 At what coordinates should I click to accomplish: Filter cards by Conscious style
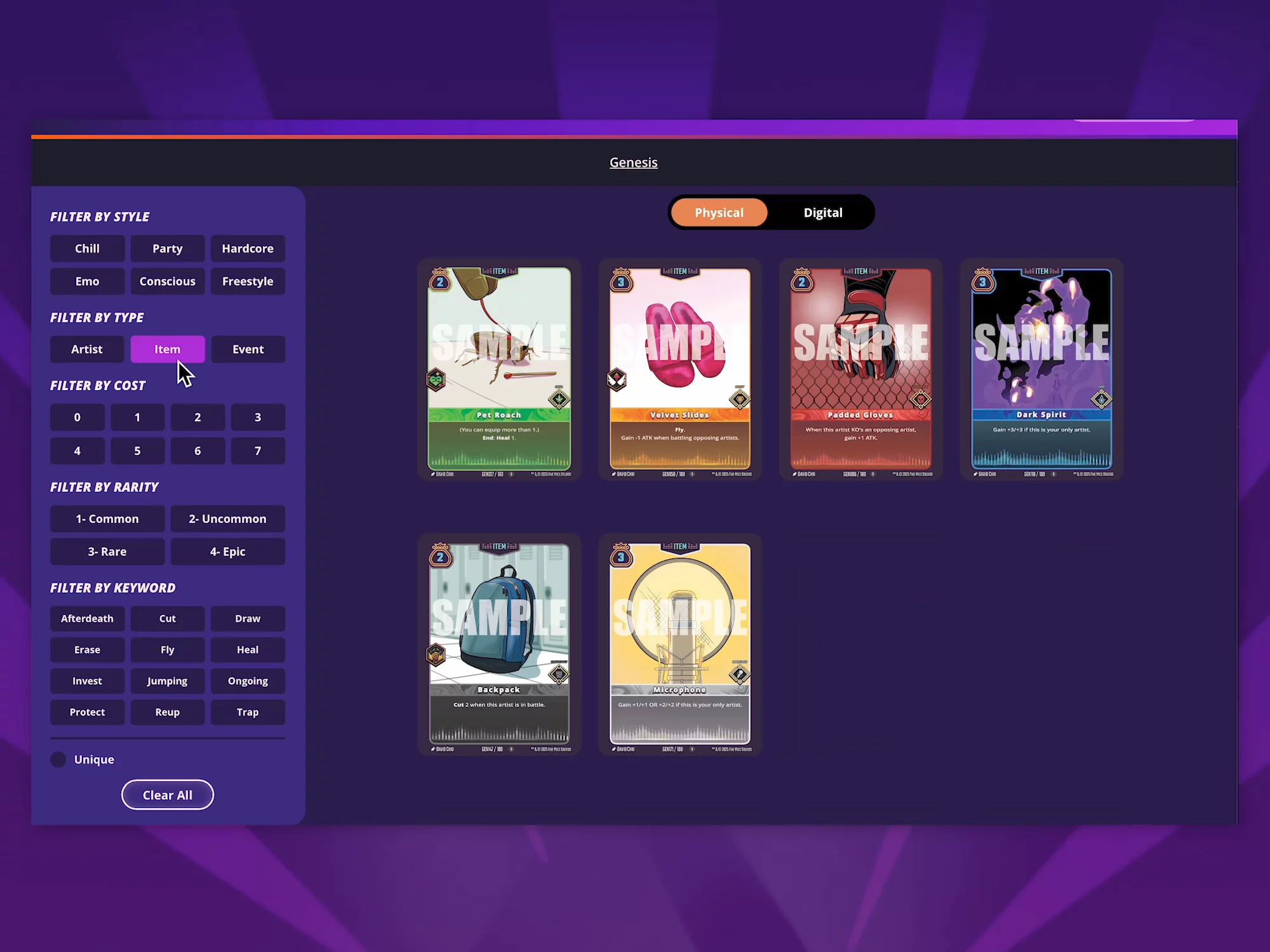pyautogui.click(x=168, y=281)
